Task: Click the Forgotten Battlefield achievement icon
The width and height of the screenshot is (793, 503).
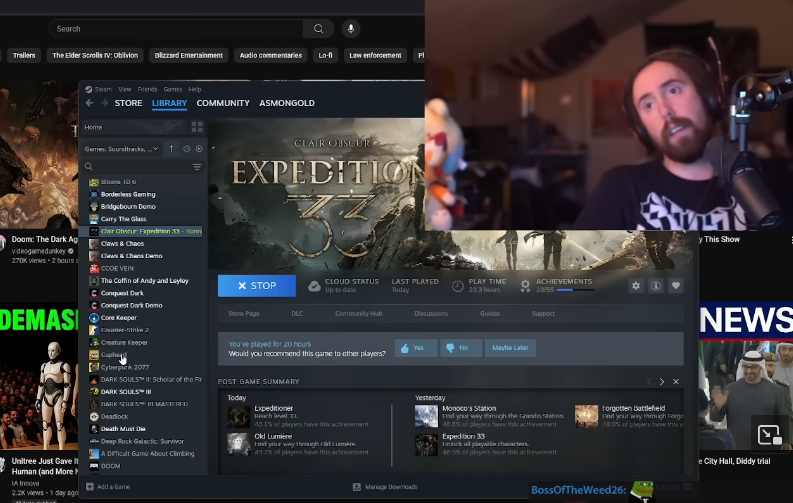Action: (x=586, y=417)
